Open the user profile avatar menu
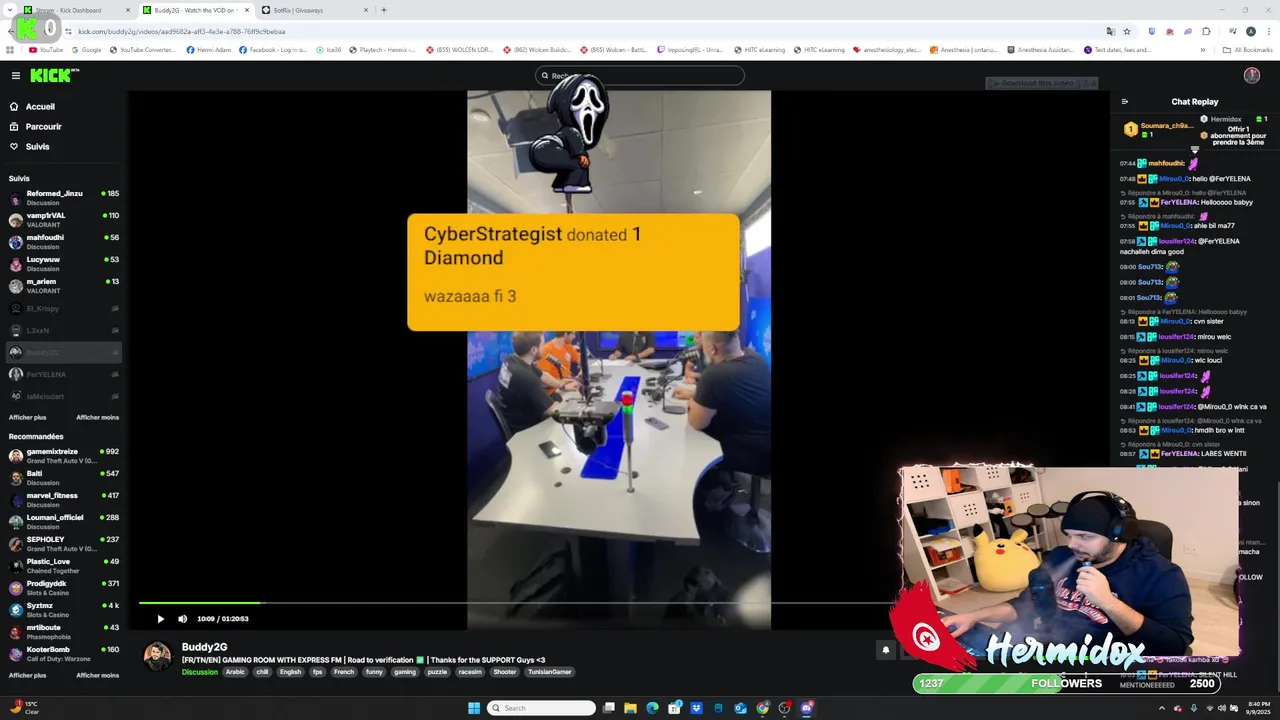Screen dimensions: 1280x720 click(x=1251, y=76)
